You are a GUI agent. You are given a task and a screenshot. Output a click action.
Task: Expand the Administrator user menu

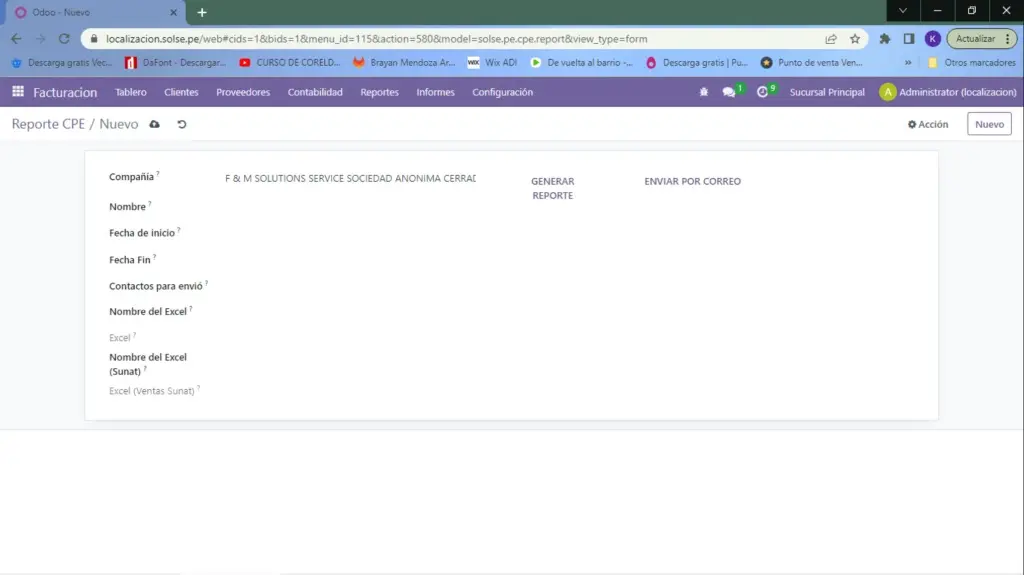coord(948,92)
